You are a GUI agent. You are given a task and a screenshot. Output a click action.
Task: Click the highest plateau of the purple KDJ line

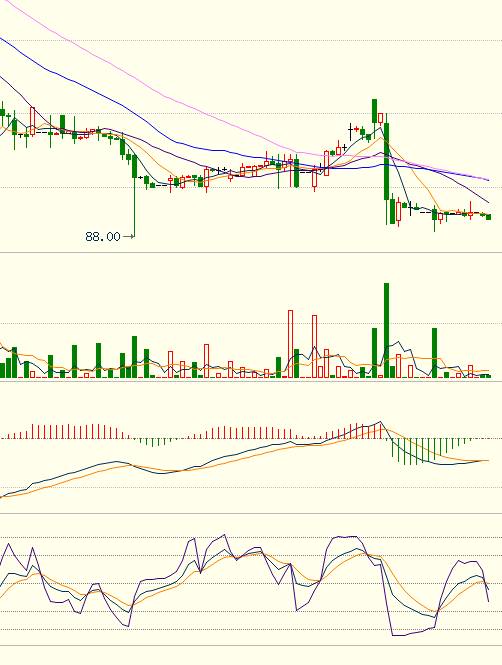tap(346, 537)
